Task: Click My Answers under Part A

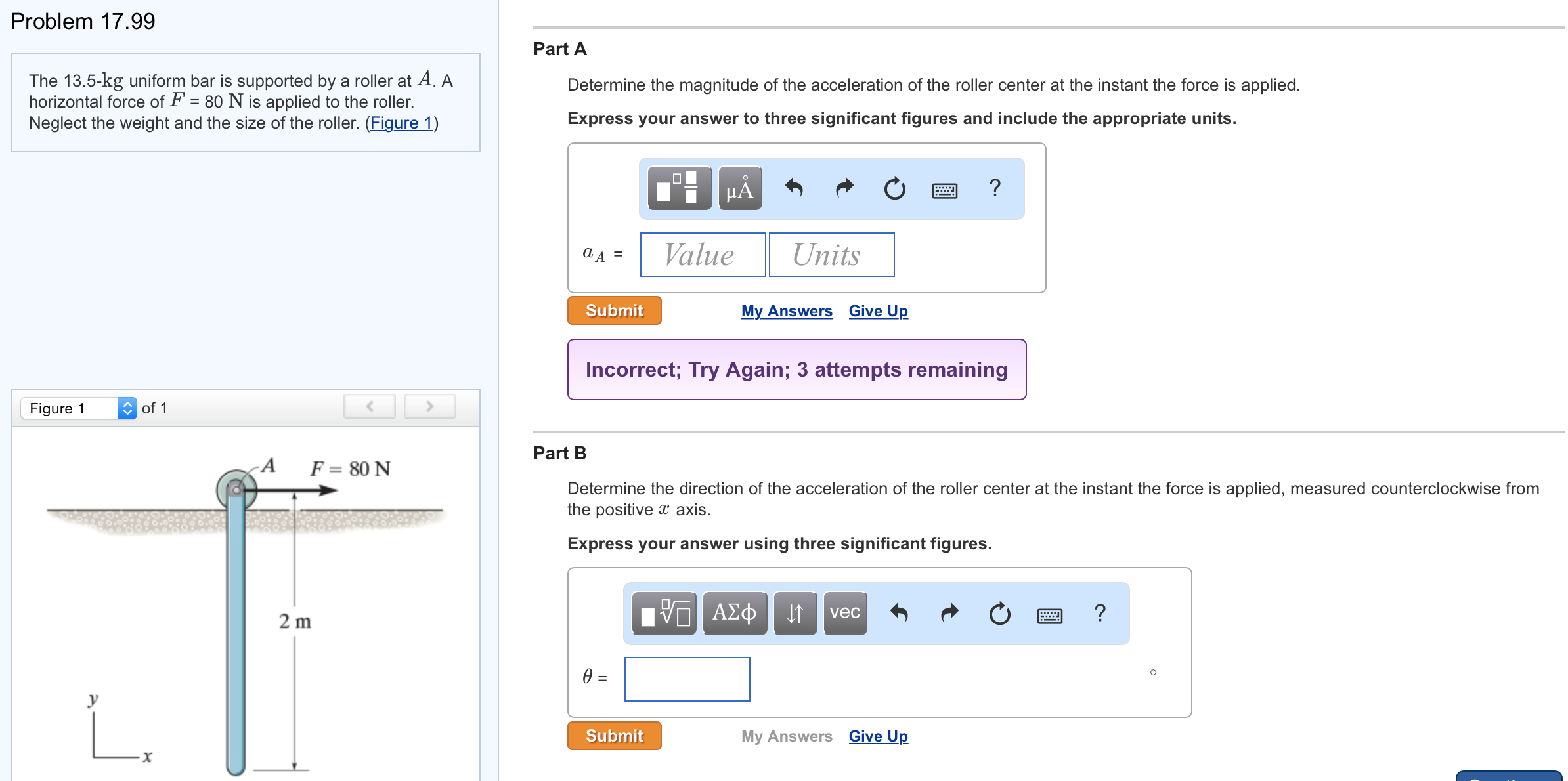Action: (x=786, y=310)
